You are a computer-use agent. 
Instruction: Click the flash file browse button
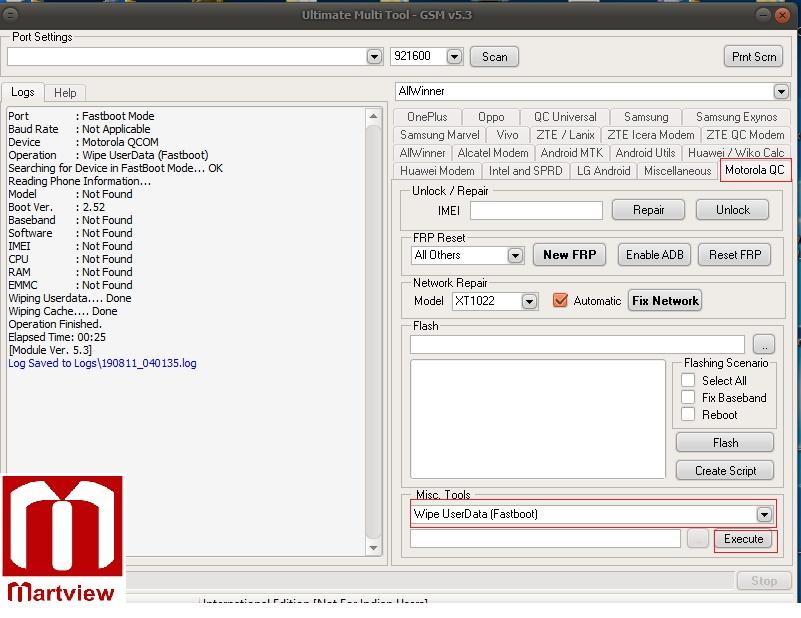(764, 345)
